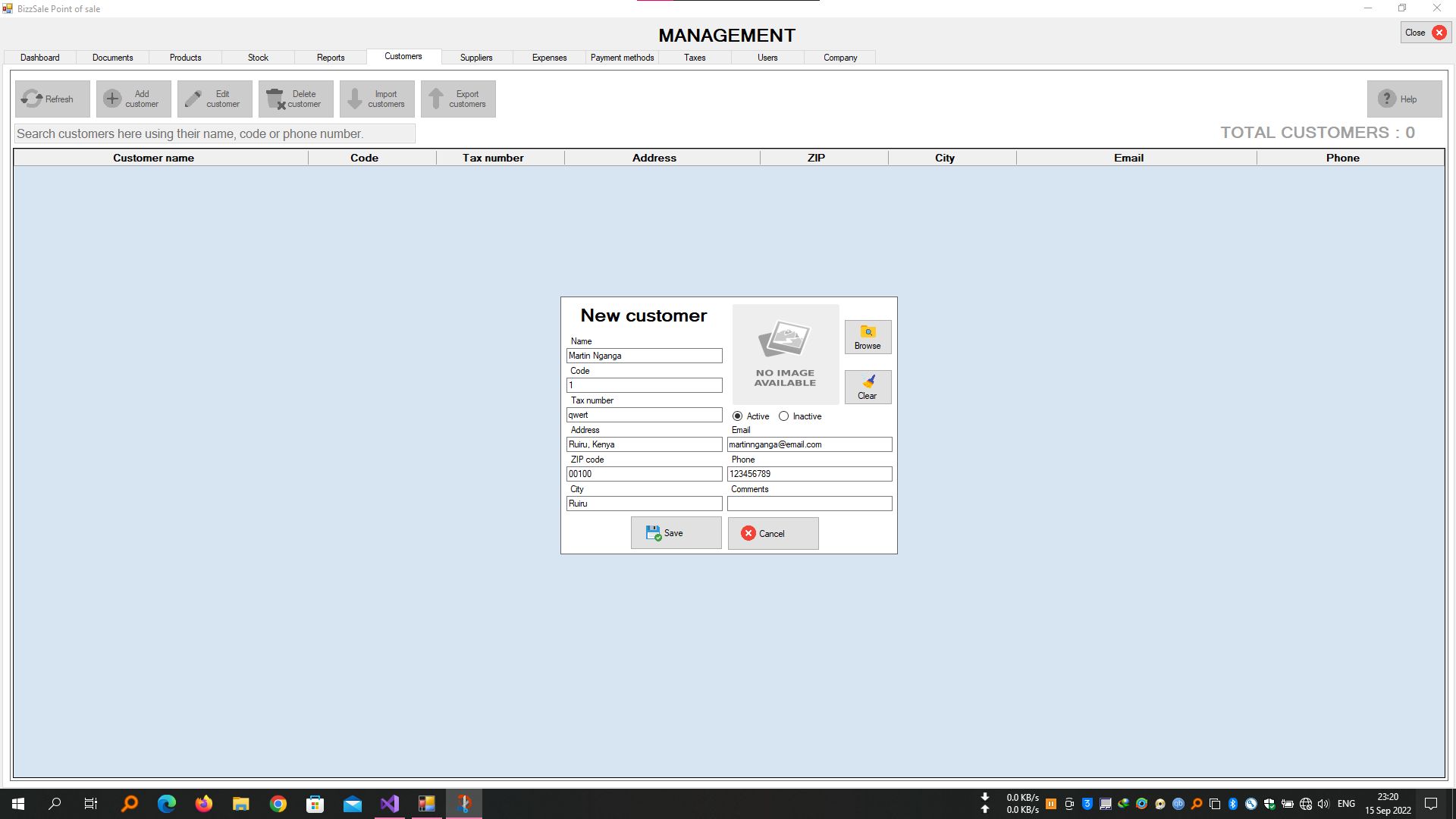Click the Comments input field
Screen dimensions: 1456x819
point(809,504)
